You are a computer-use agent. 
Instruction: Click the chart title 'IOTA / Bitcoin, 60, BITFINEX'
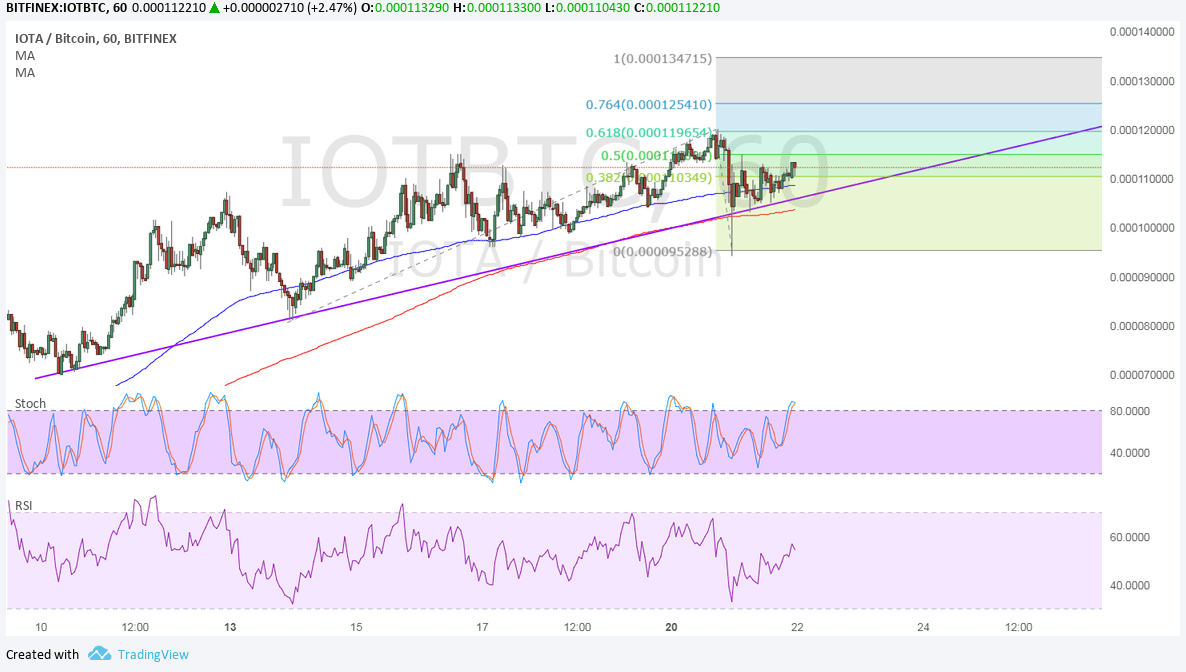click(x=96, y=39)
